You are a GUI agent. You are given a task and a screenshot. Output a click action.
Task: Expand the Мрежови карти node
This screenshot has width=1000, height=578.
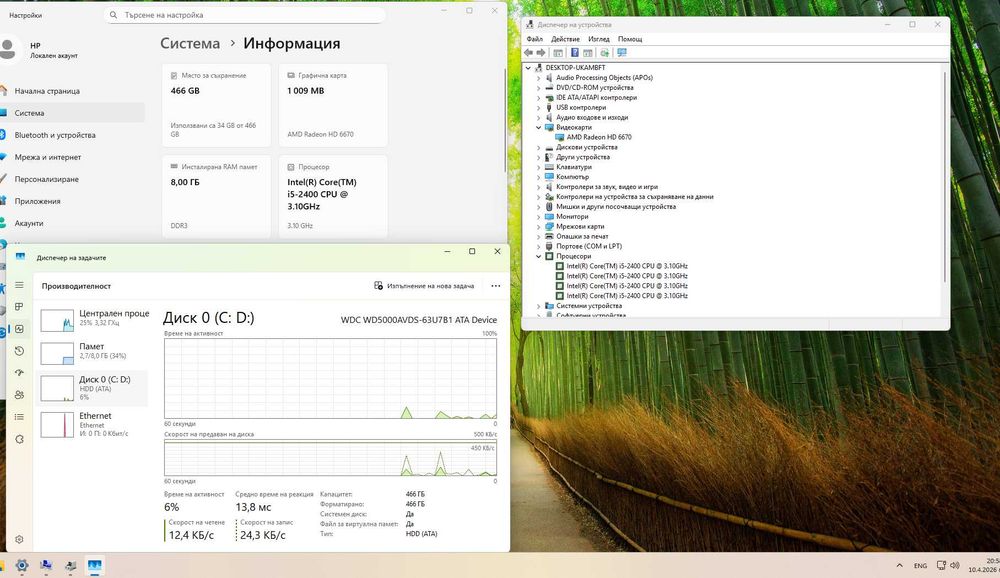538,226
